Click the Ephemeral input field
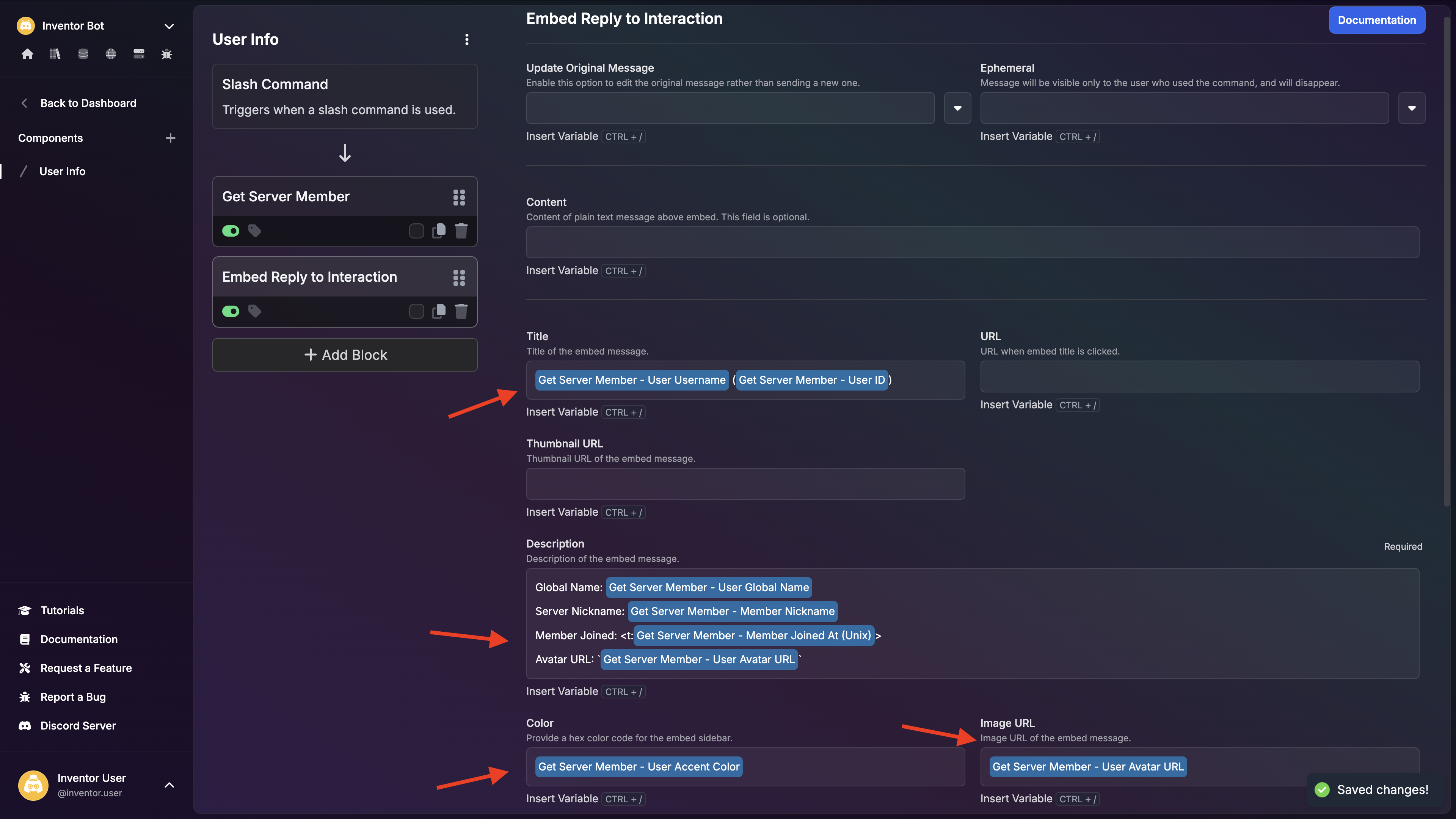1456x819 pixels. pos(1184,108)
